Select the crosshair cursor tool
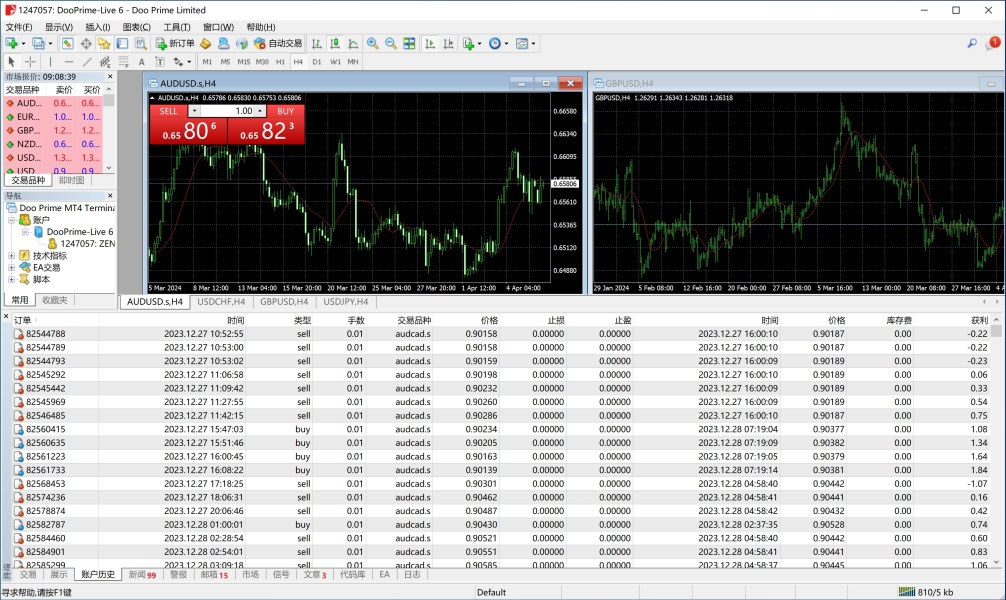The height and width of the screenshot is (600, 1006). coord(30,62)
